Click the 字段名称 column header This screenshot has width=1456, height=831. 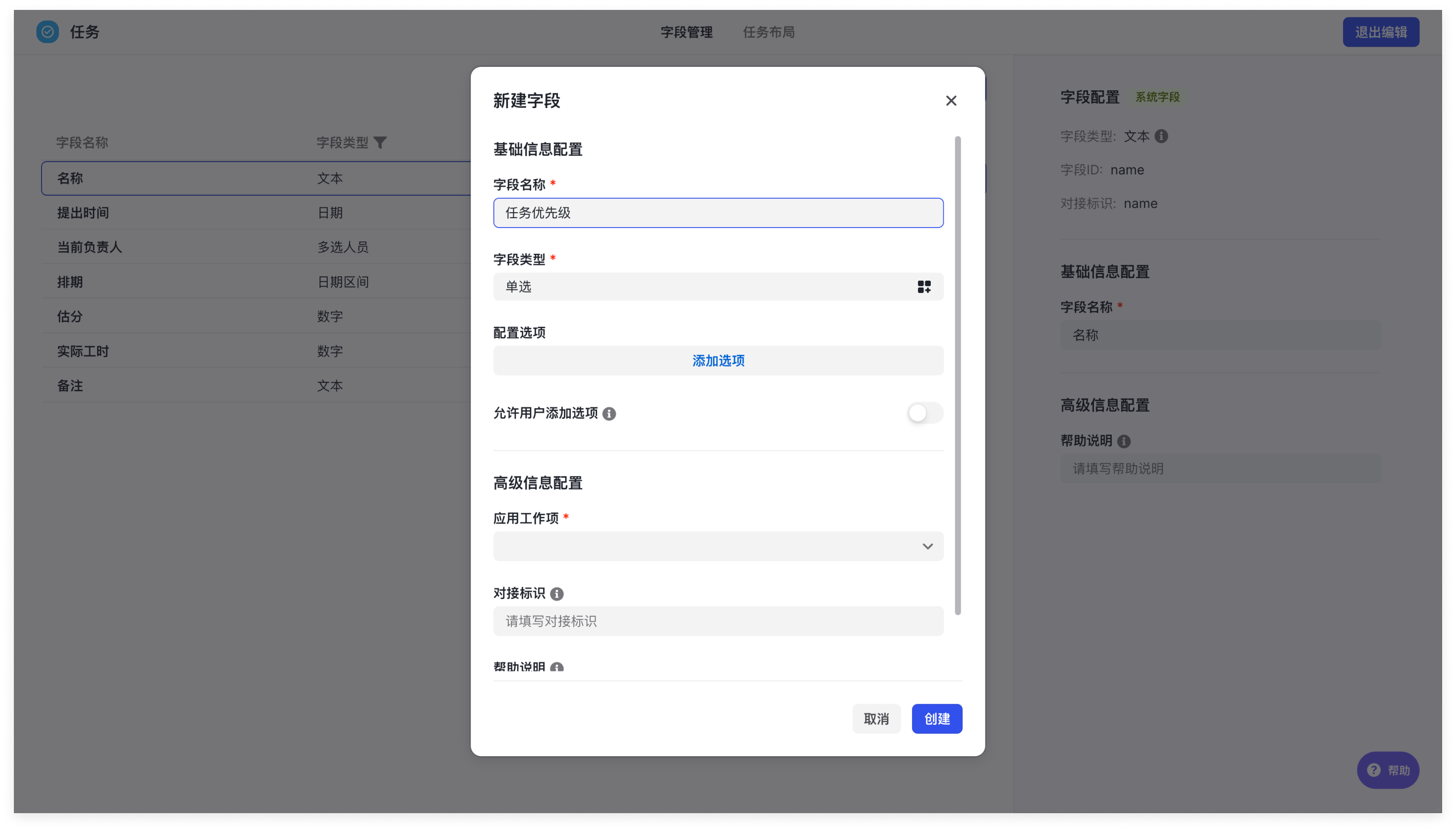point(82,143)
